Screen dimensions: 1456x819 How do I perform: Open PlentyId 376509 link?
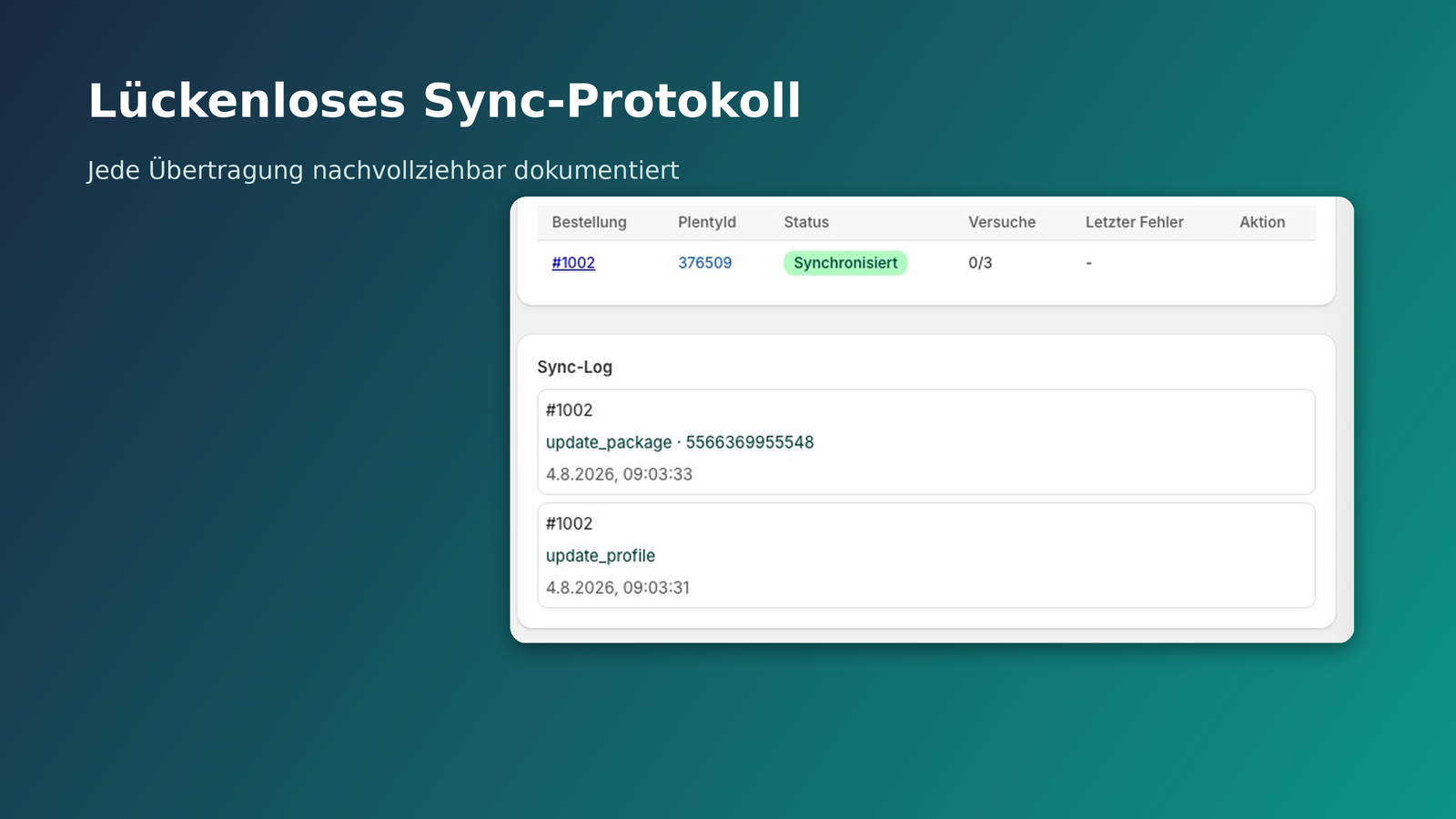coord(704,263)
